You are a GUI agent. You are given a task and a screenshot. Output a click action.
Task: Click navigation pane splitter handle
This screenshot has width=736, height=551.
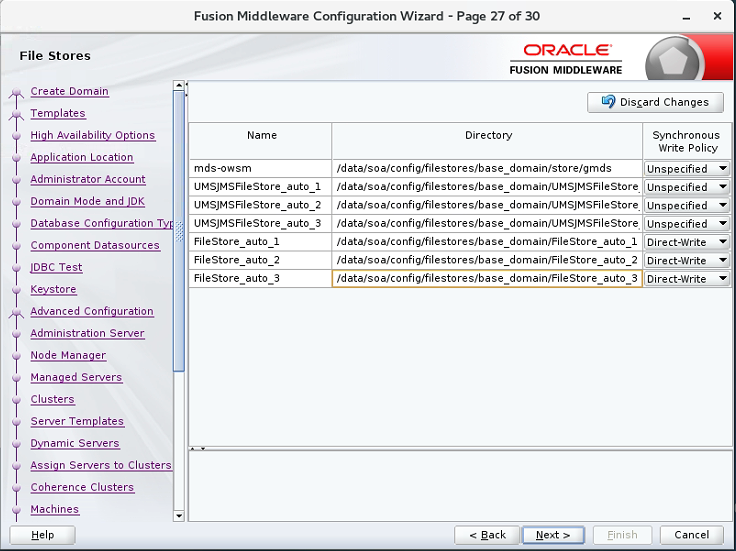186,89
